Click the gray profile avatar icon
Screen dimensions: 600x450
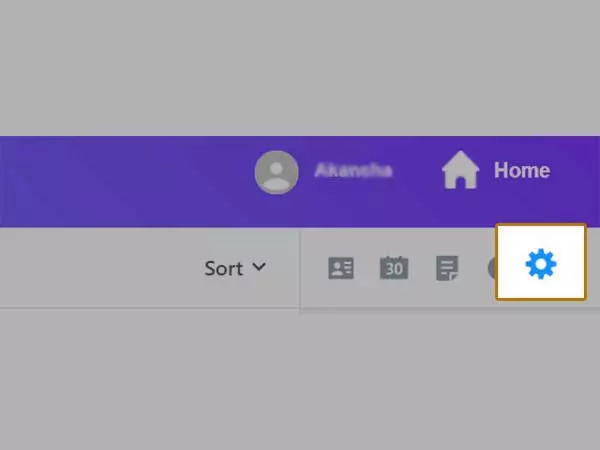tap(276, 172)
